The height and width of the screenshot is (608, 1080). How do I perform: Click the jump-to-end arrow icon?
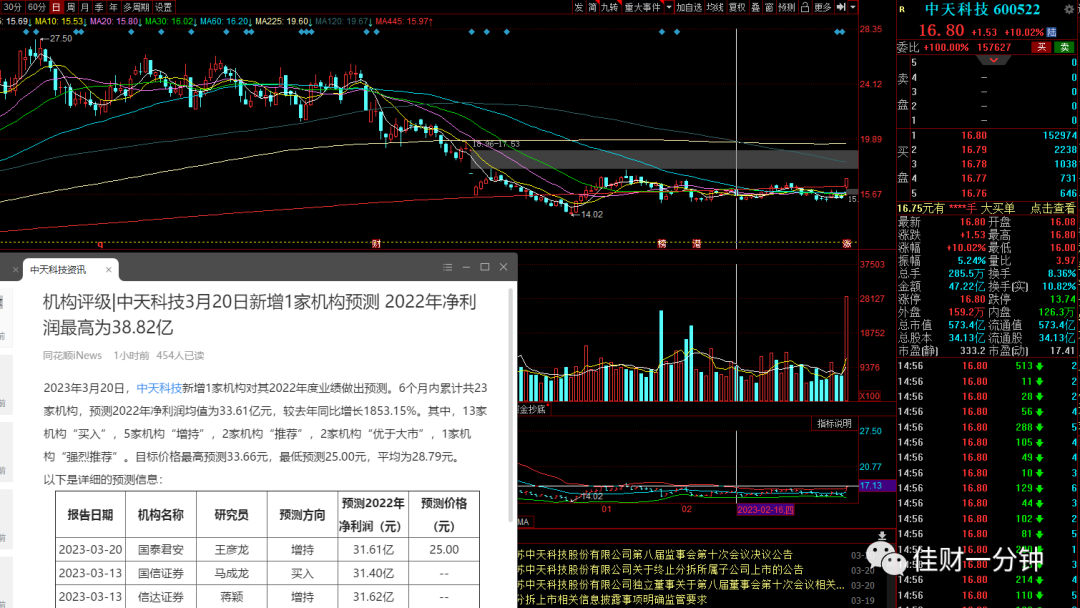[841, 7]
